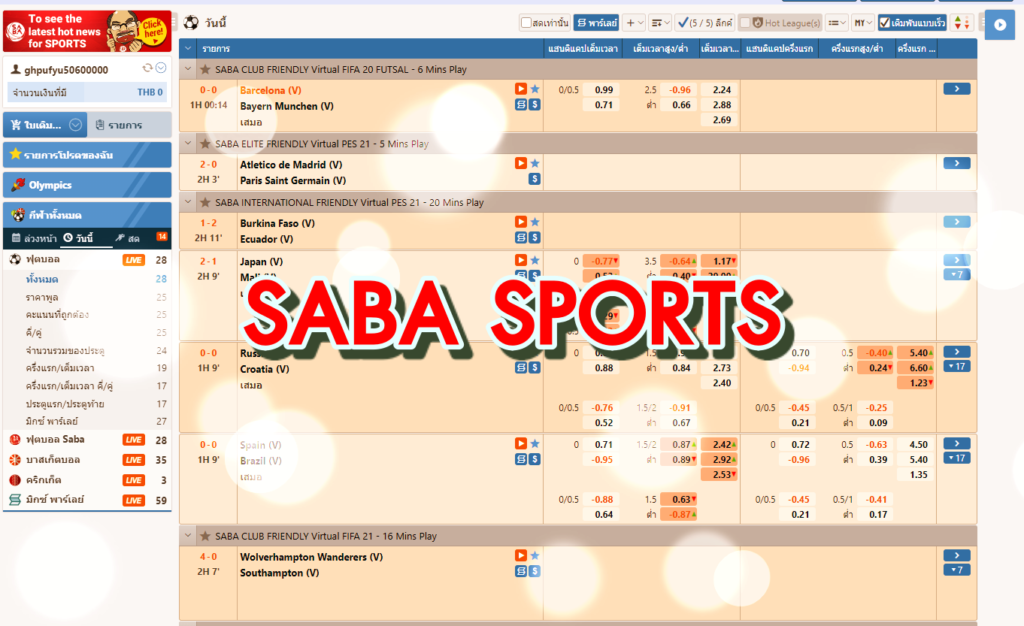Expand the 17 extra markets for Croatia match
Image resolution: width=1024 pixels, height=626 pixels.
(957, 366)
